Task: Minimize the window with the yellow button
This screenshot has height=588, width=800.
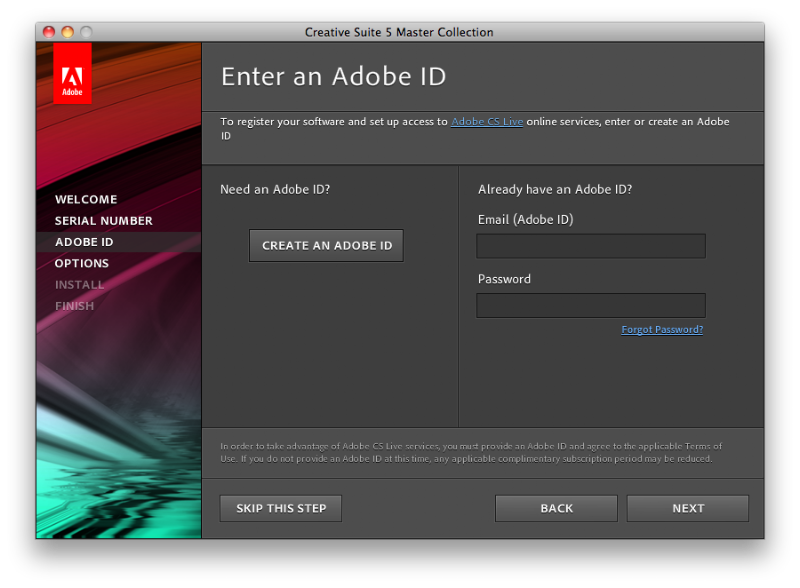Action: [x=67, y=32]
